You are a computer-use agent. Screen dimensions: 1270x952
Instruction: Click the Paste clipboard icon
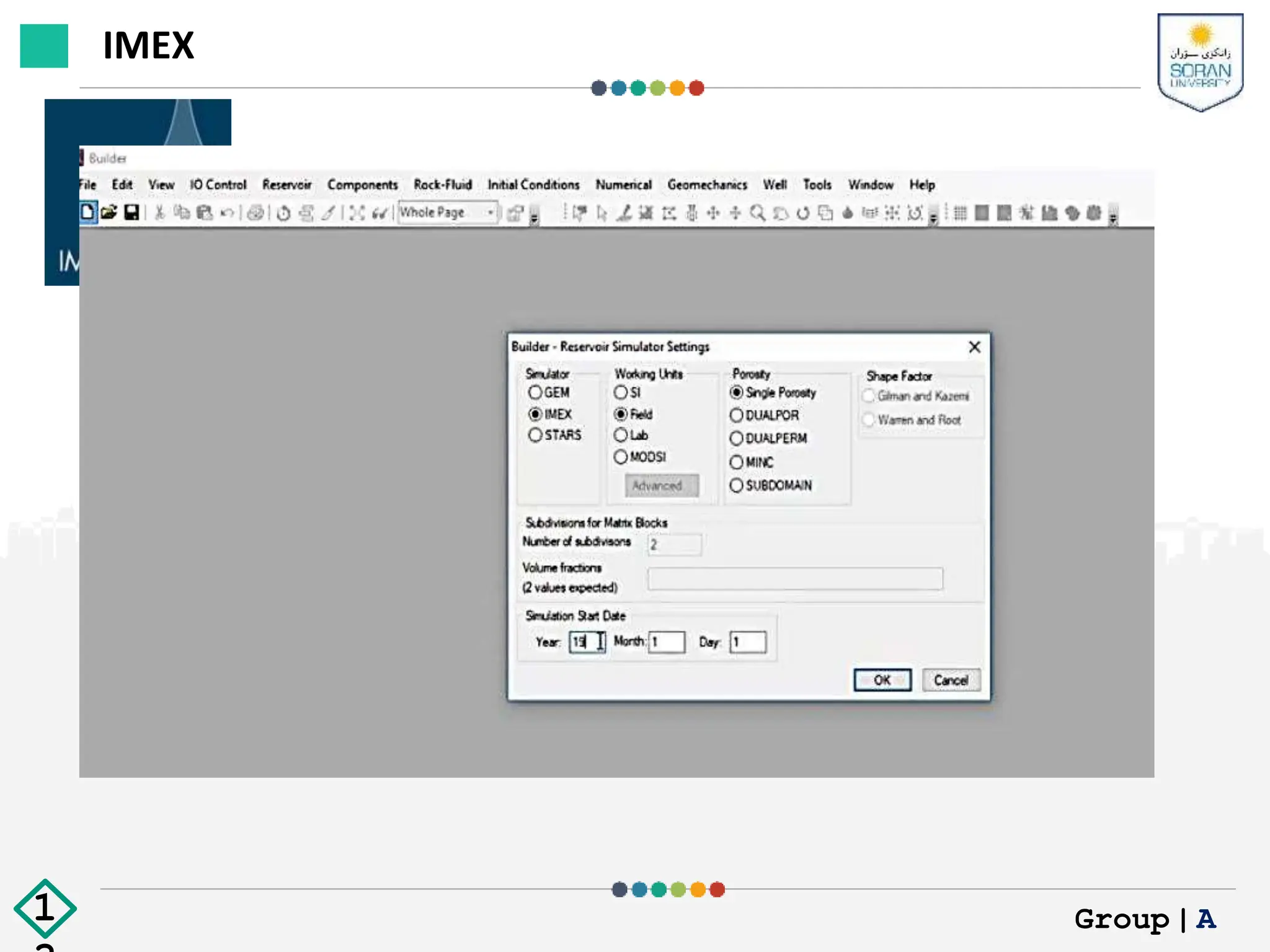click(x=205, y=213)
